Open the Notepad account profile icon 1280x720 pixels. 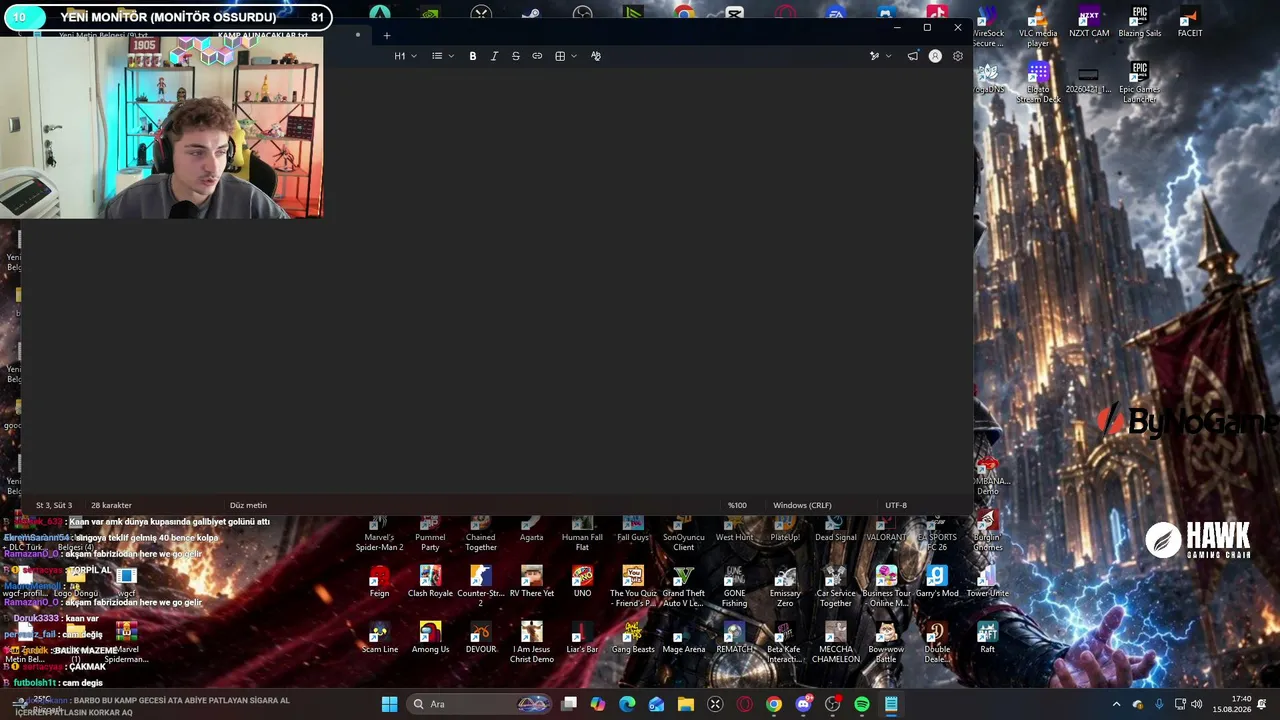tap(935, 56)
